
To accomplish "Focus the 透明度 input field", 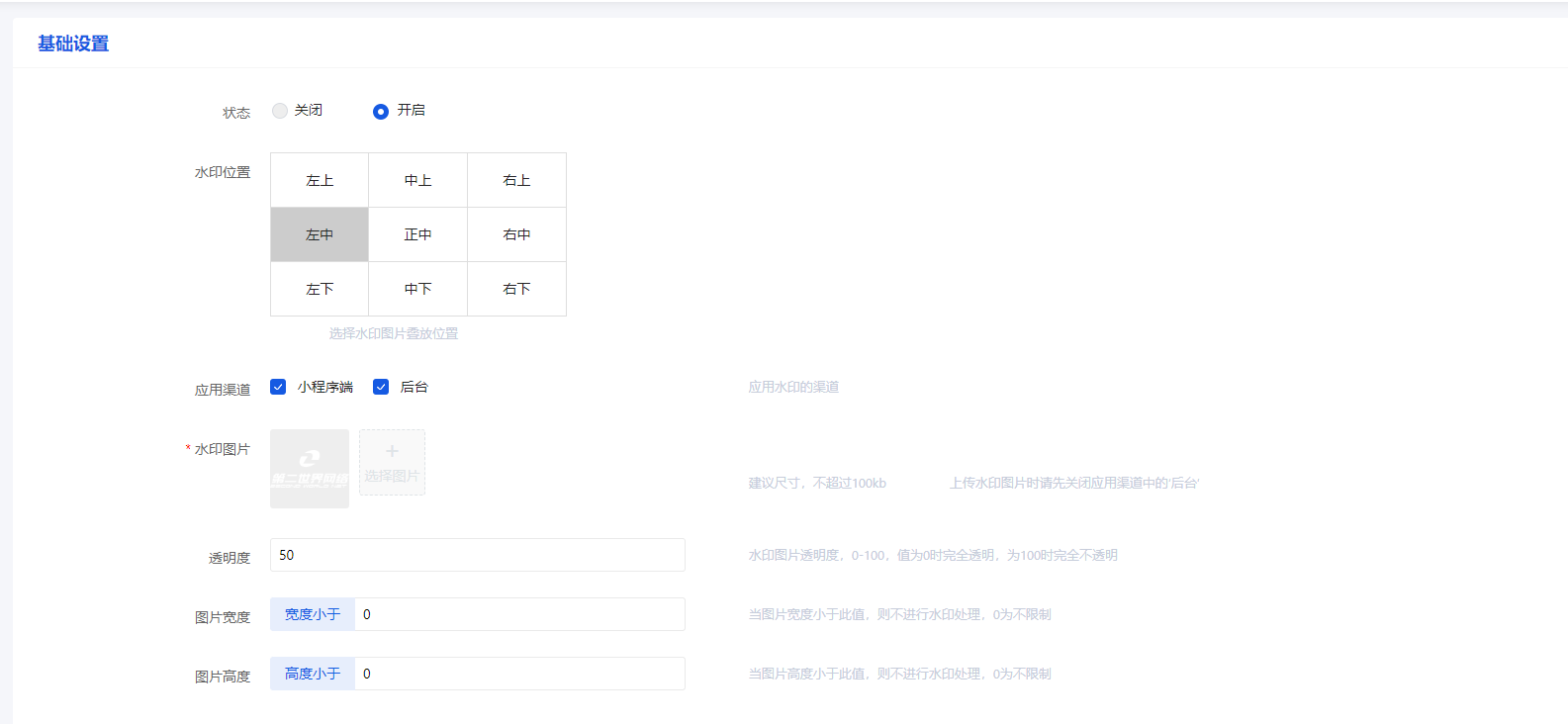I will coord(477,555).
